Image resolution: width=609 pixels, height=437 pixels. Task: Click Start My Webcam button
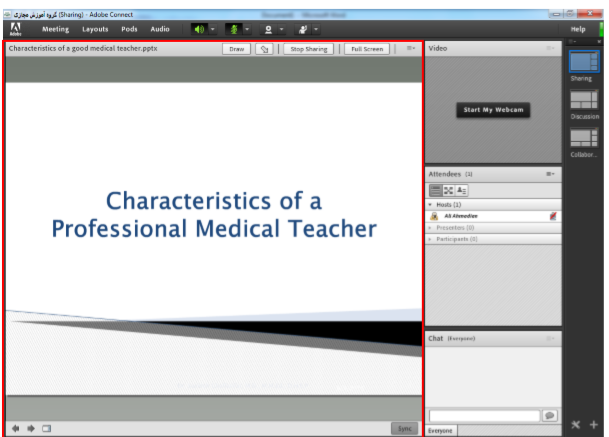[x=494, y=110]
